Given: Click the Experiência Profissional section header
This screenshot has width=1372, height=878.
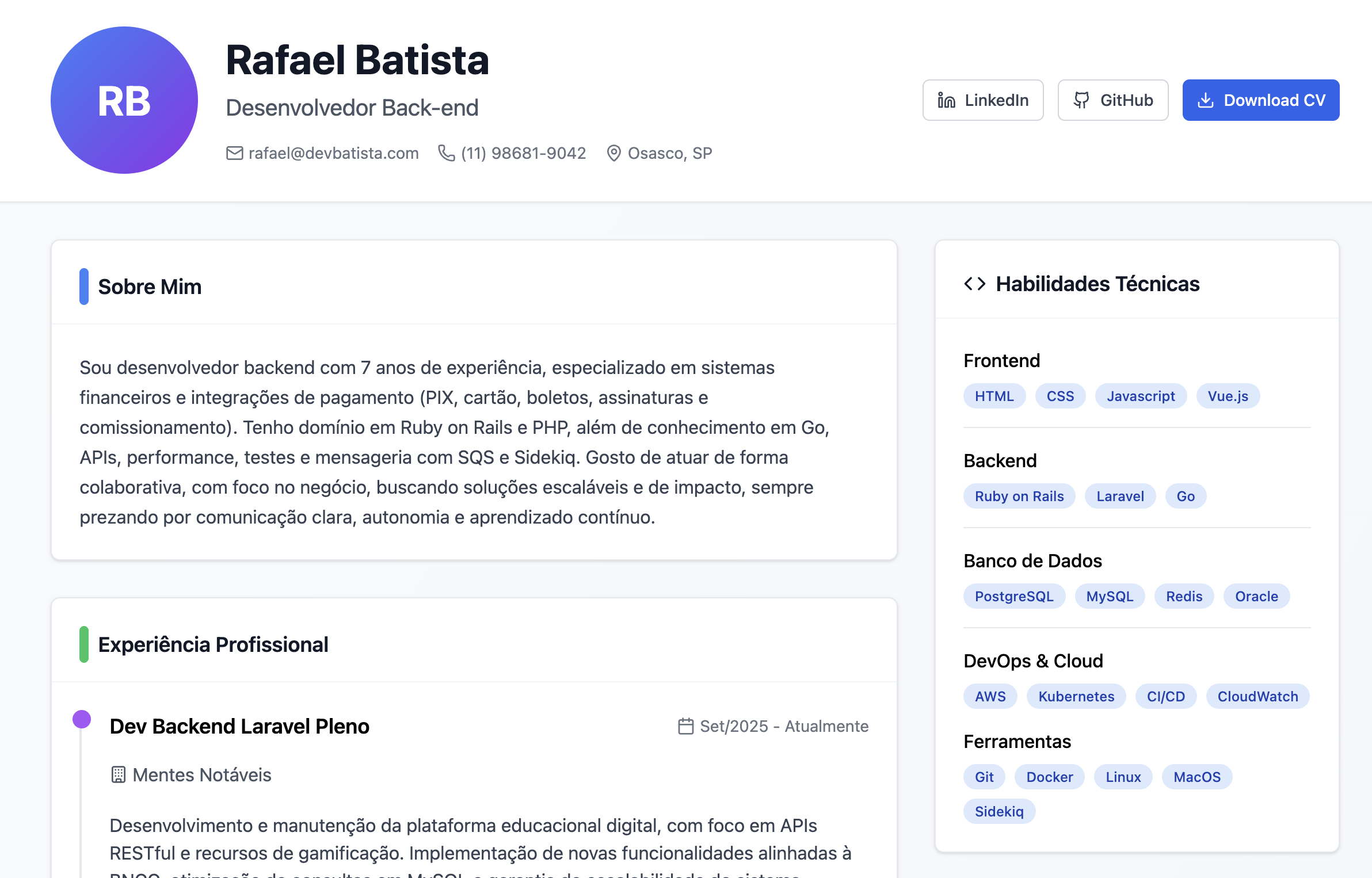Looking at the screenshot, I should tap(214, 644).
